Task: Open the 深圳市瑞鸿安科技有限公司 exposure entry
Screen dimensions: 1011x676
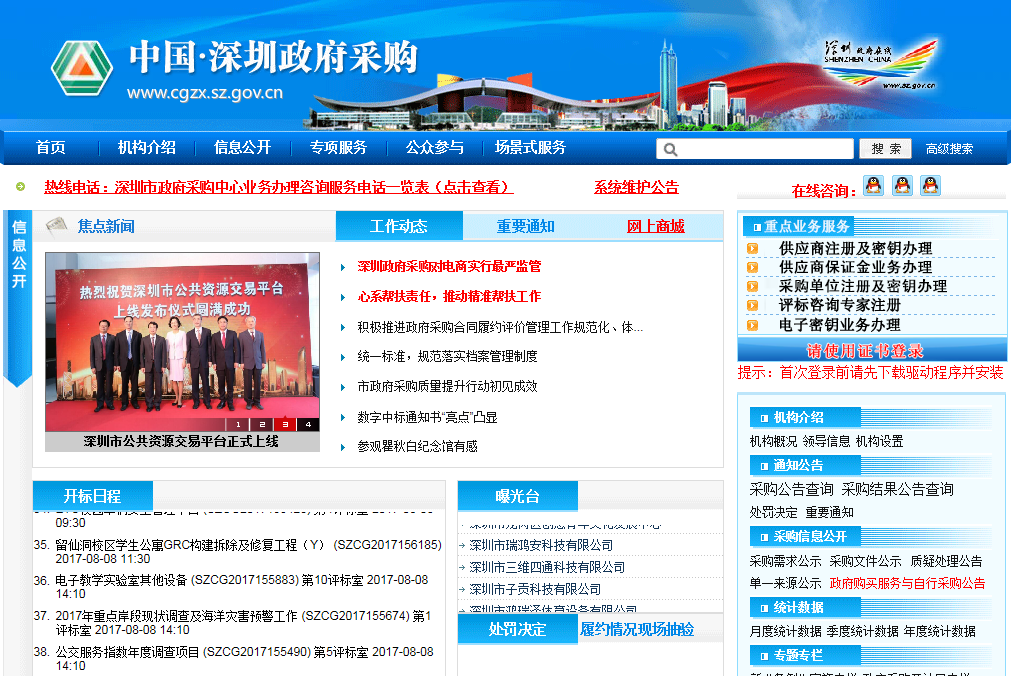Action: tap(541, 545)
